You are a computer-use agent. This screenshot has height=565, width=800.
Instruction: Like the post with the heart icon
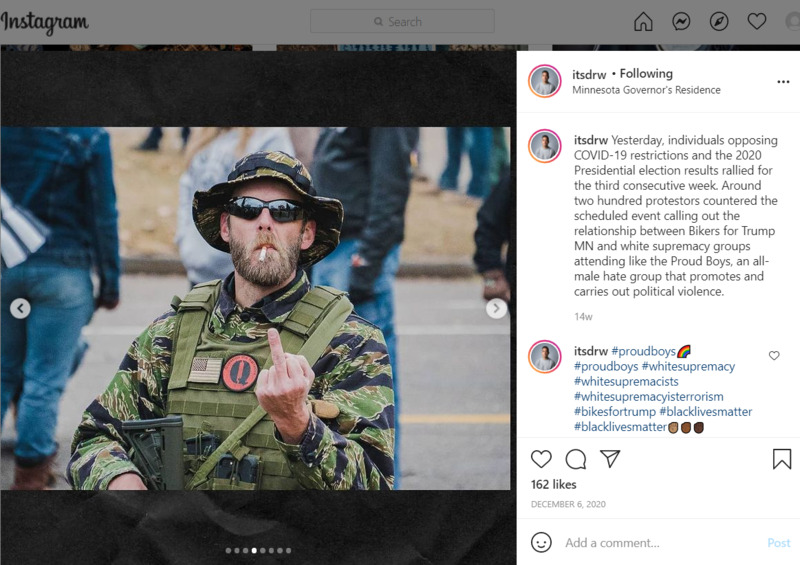[541, 459]
